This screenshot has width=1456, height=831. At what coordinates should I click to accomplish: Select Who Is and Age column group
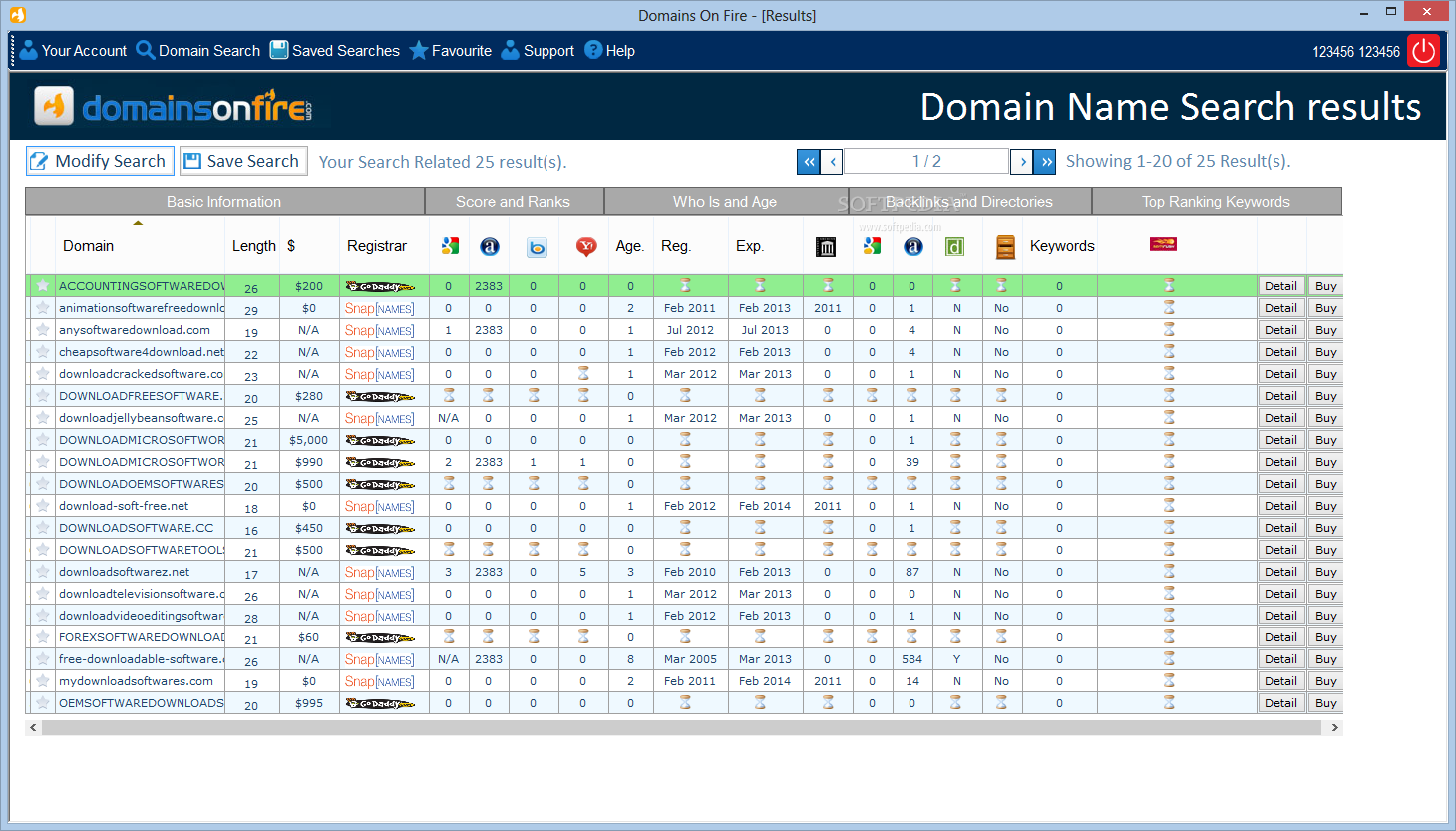click(x=725, y=202)
